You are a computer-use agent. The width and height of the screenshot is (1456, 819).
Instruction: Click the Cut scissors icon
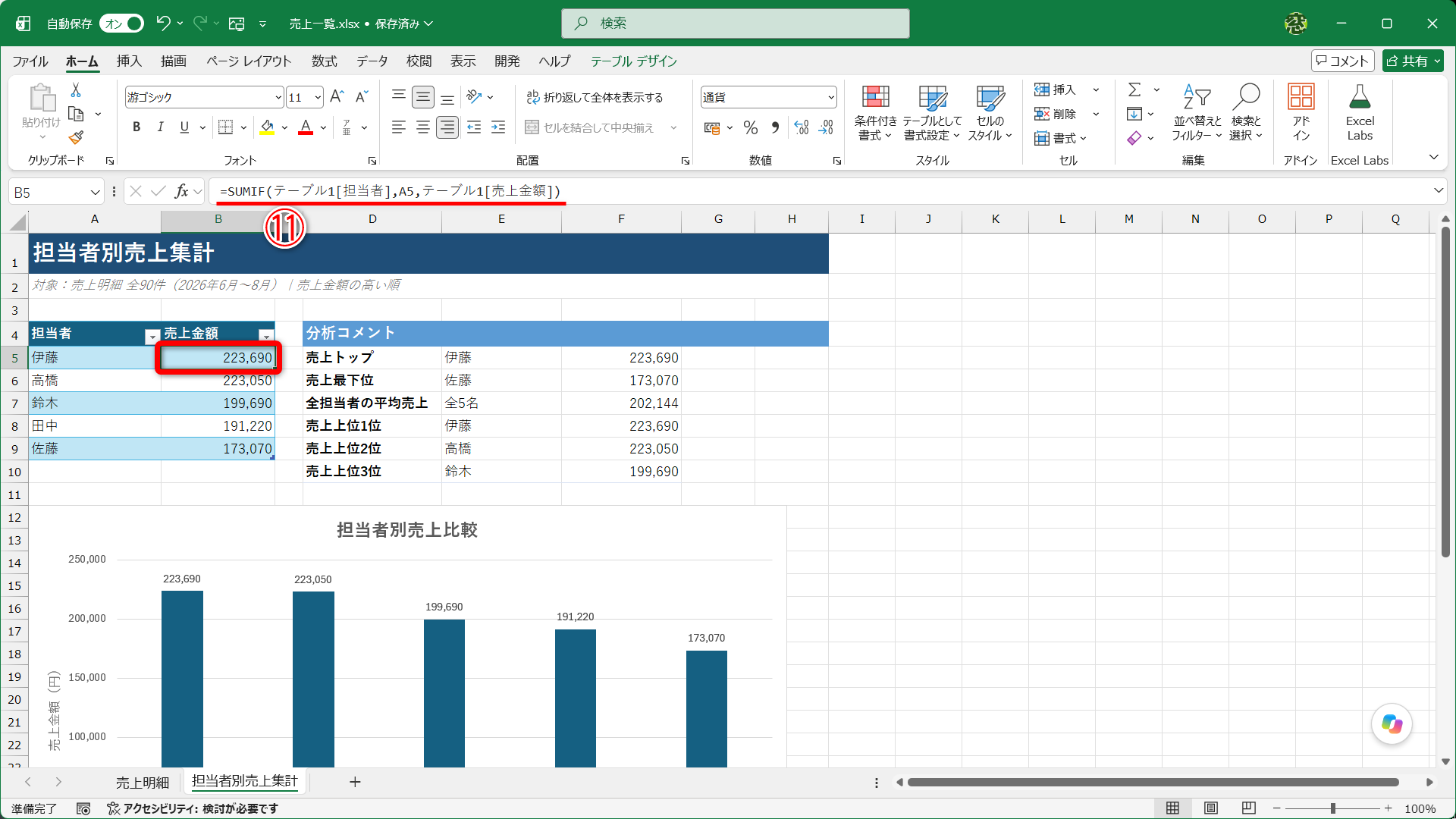coord(76,90)
